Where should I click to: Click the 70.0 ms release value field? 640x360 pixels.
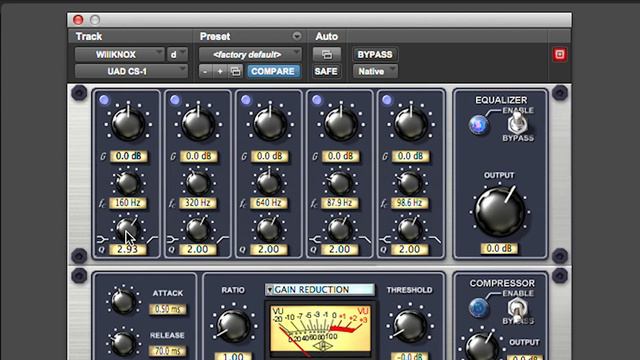click(x=167, y=351)
